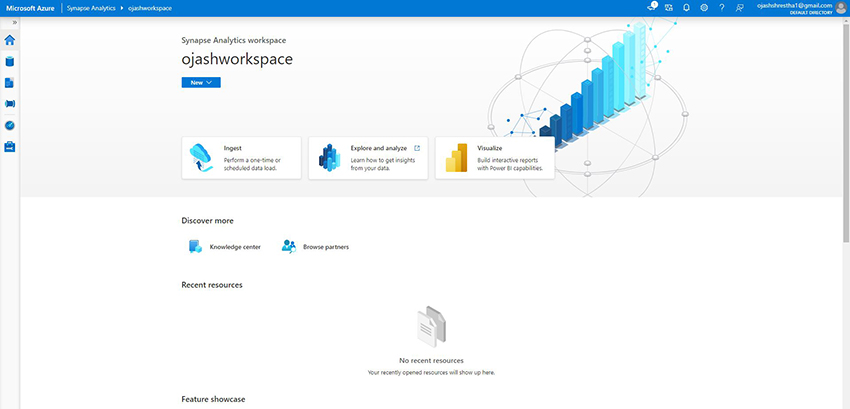Expand the left navigation sidebar

point(15,23)
